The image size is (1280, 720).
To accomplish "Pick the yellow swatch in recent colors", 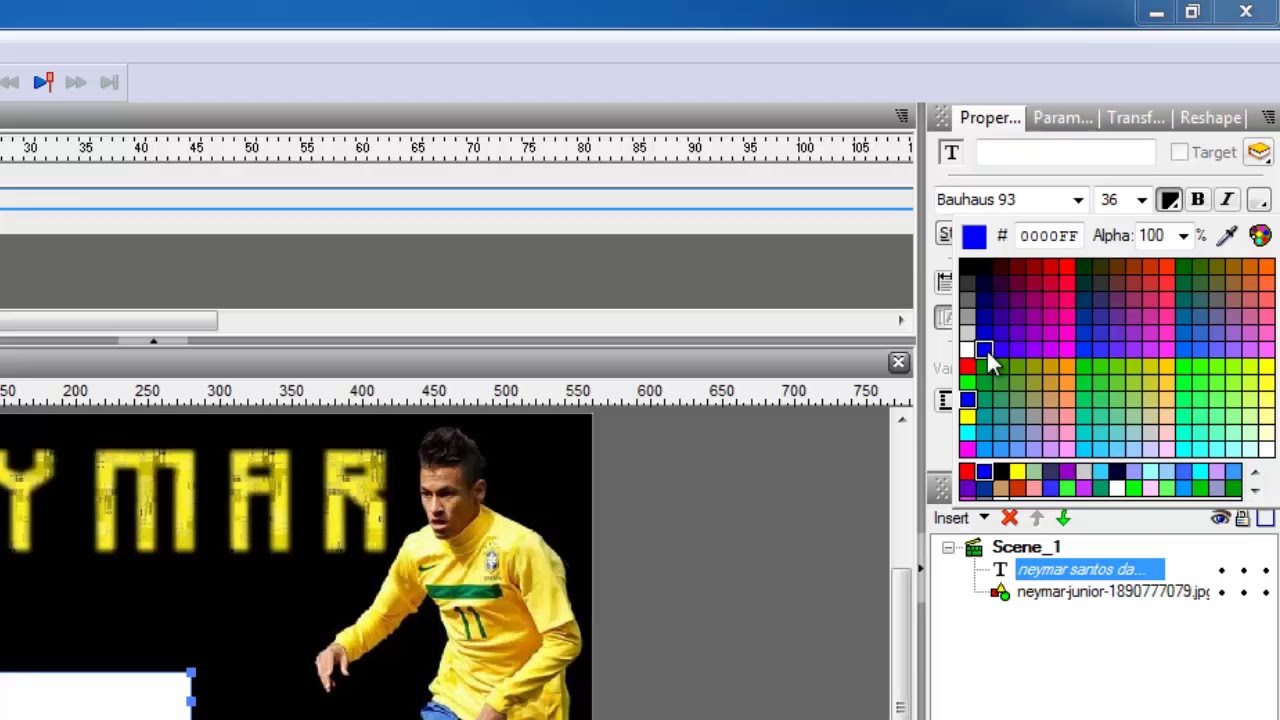I will pos(1017,472).
